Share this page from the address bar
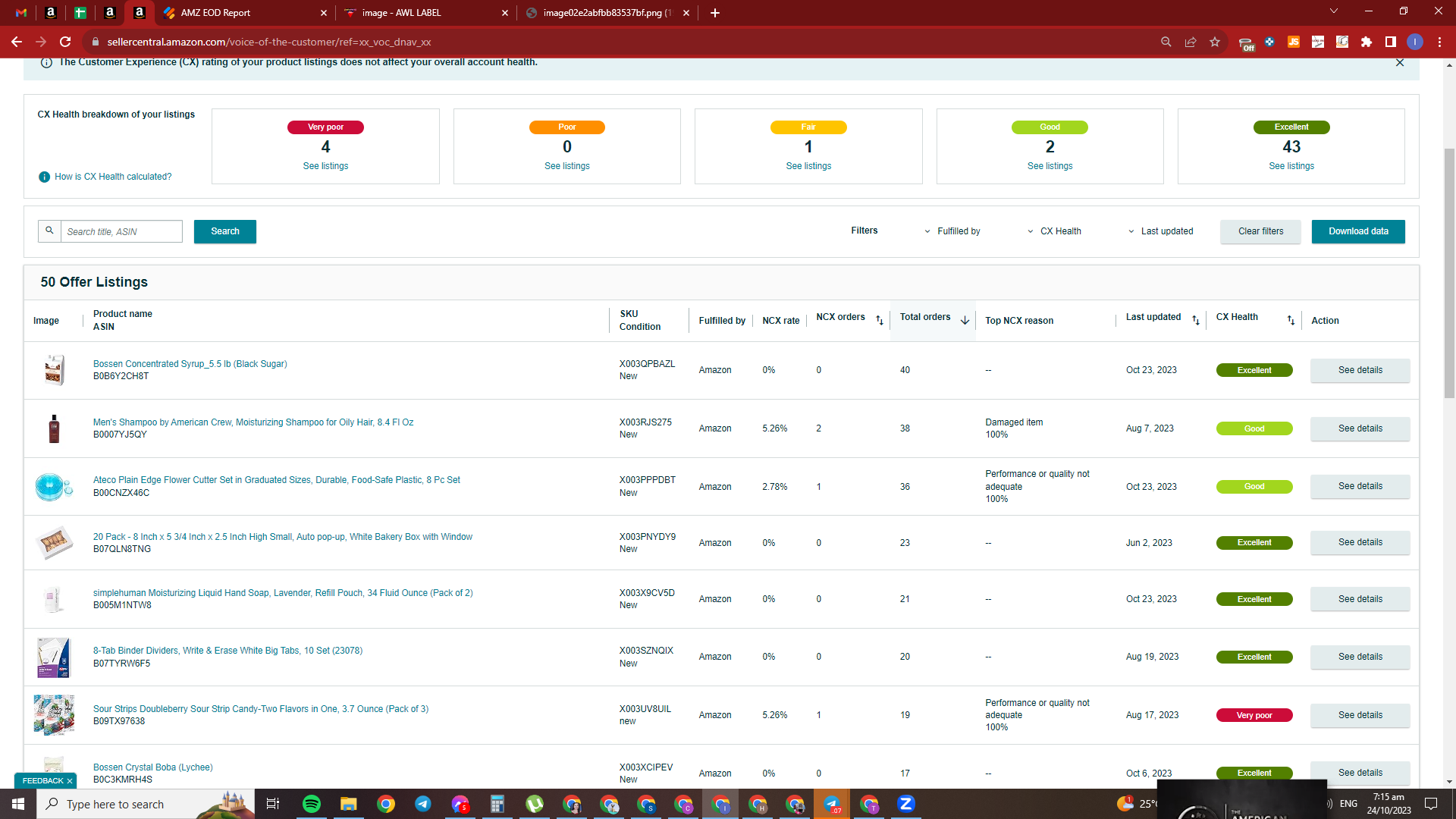This screenshot has height=819, width=1456. click(x=1191, y=42)
